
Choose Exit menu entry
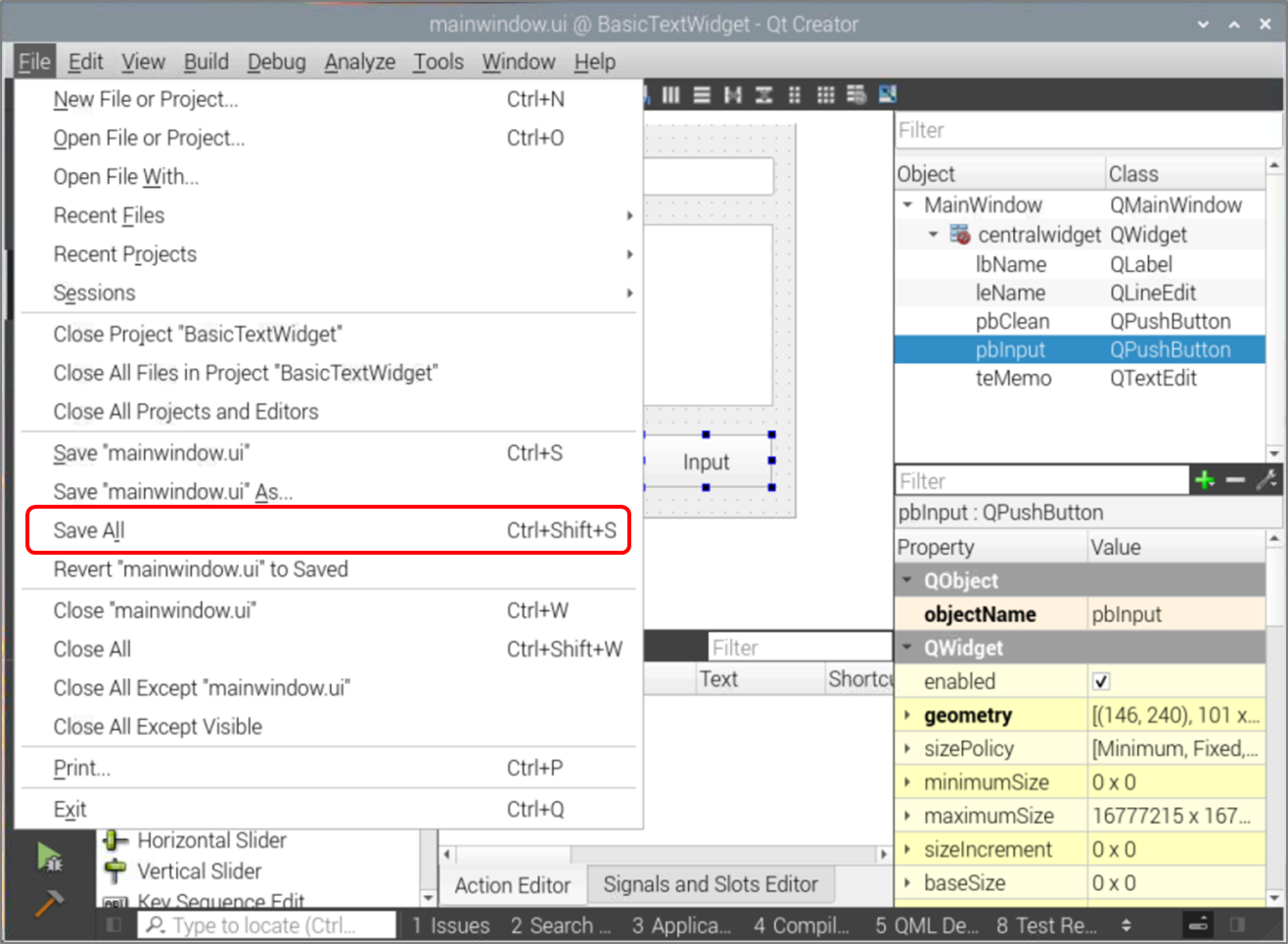pos(329,809)
